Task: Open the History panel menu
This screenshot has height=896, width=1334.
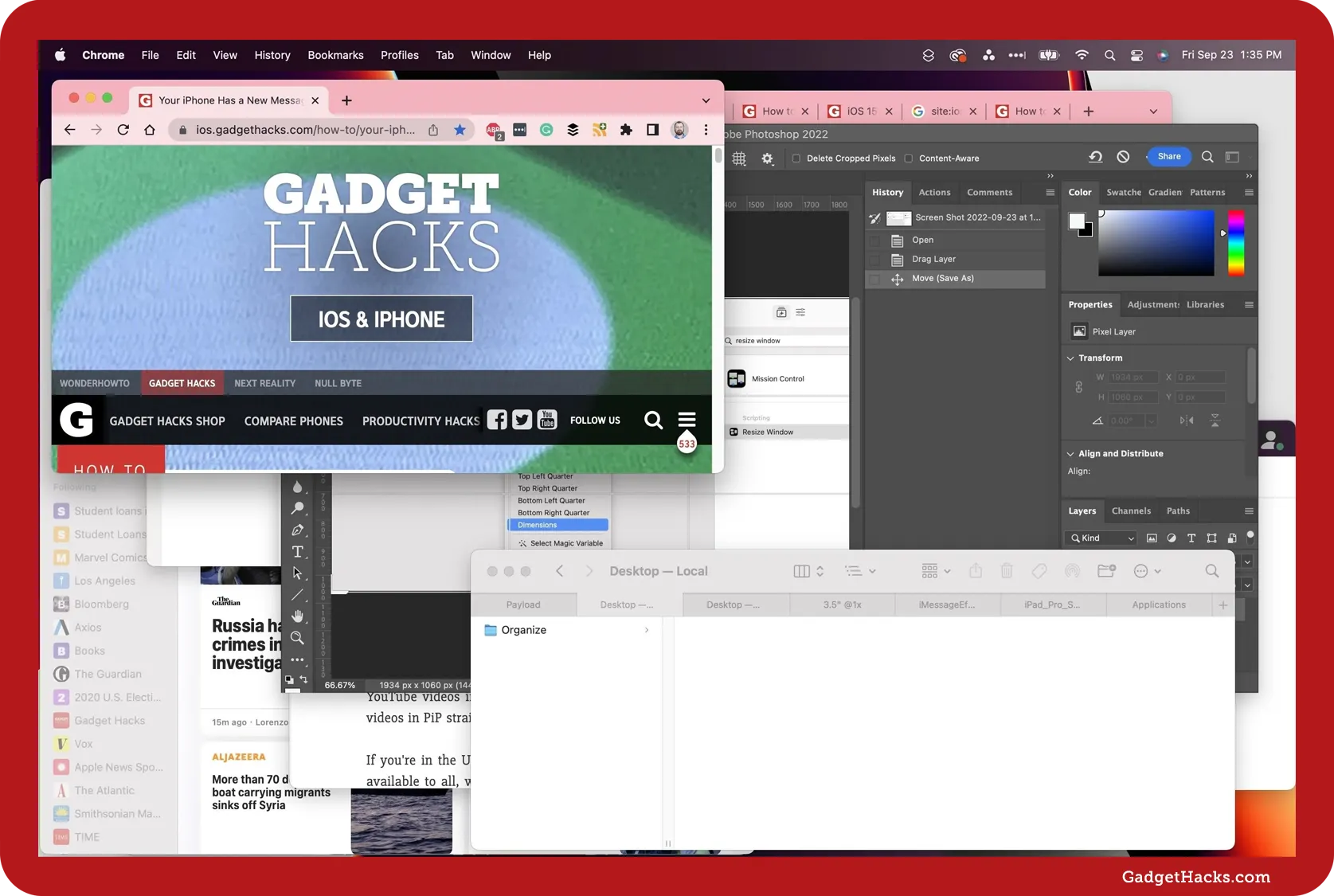Action: tap(1050, 193)
